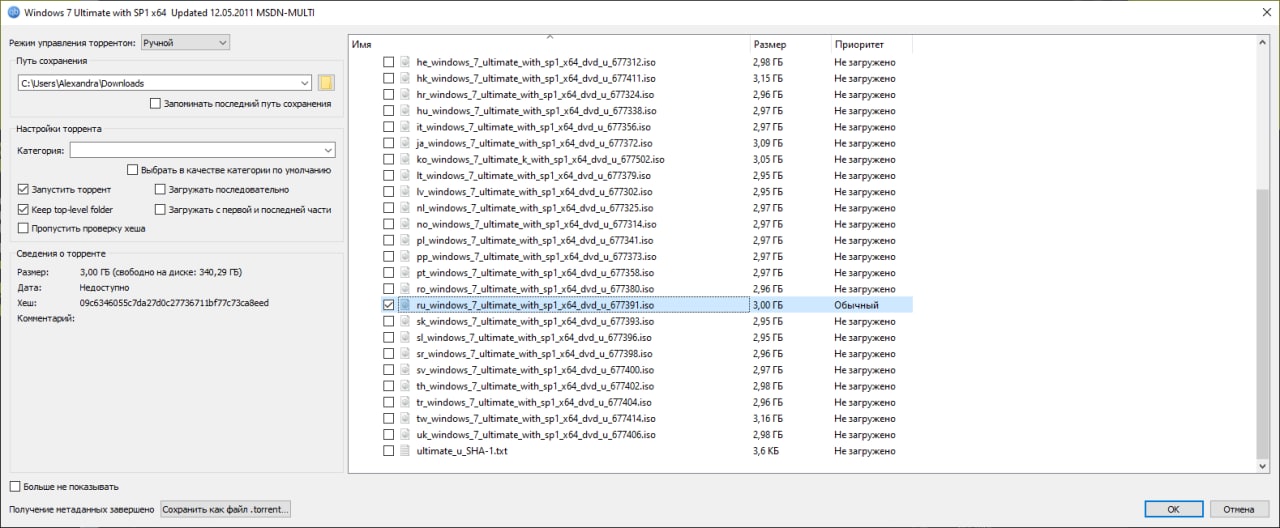Sort files by 'Имя' column header
The image size is (1280, 528).
(x=549, y=45)
